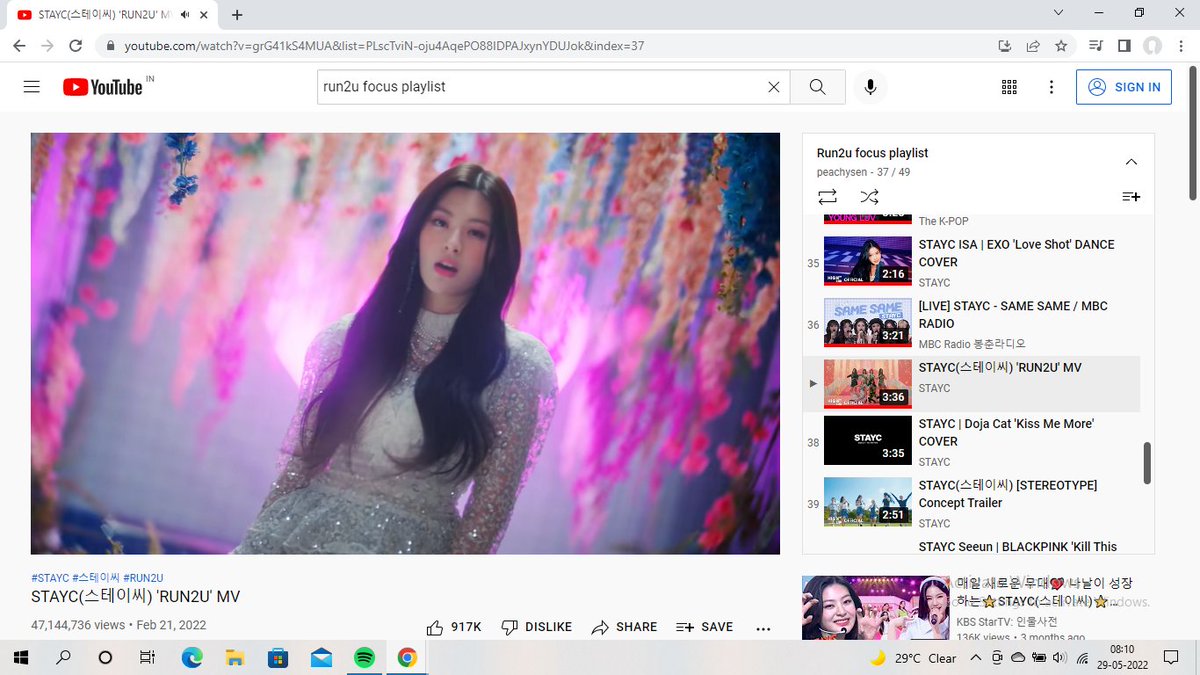Click the SHARE button below video
Image resolution: width=1200 pixels, height=675 pixels.
point(624,627)
